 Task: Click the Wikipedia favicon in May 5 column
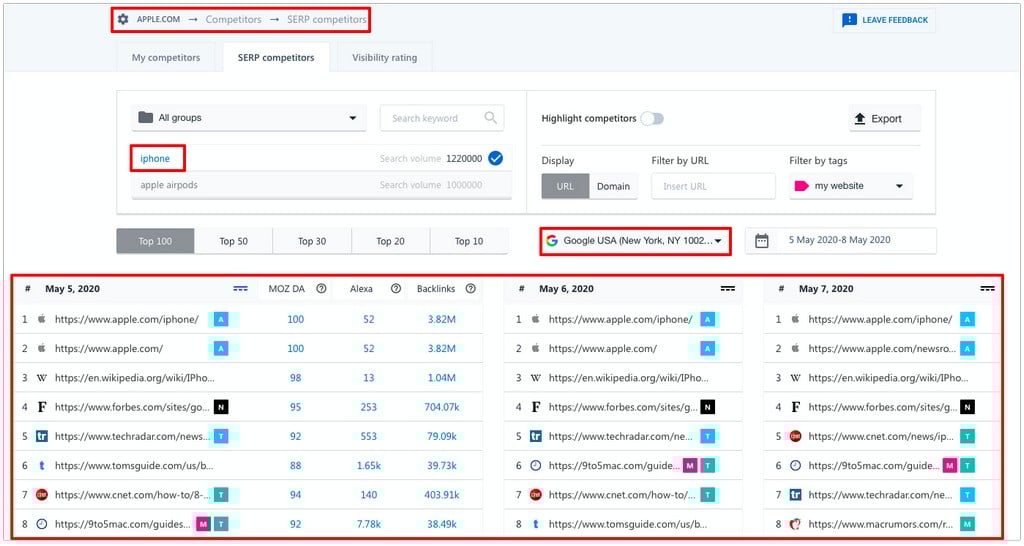coord(42,377)
